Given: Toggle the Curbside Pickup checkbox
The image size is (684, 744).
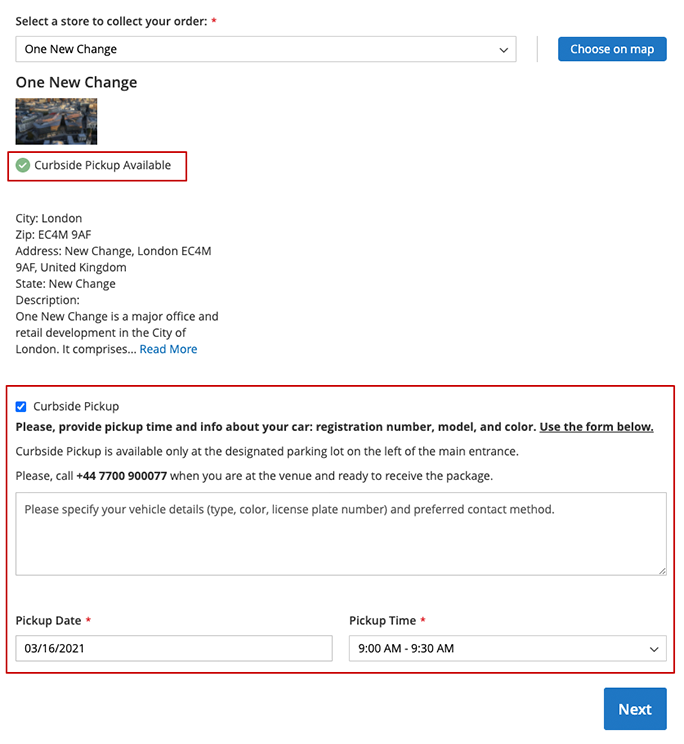Looking at the screenshot, I should point(21,406).
